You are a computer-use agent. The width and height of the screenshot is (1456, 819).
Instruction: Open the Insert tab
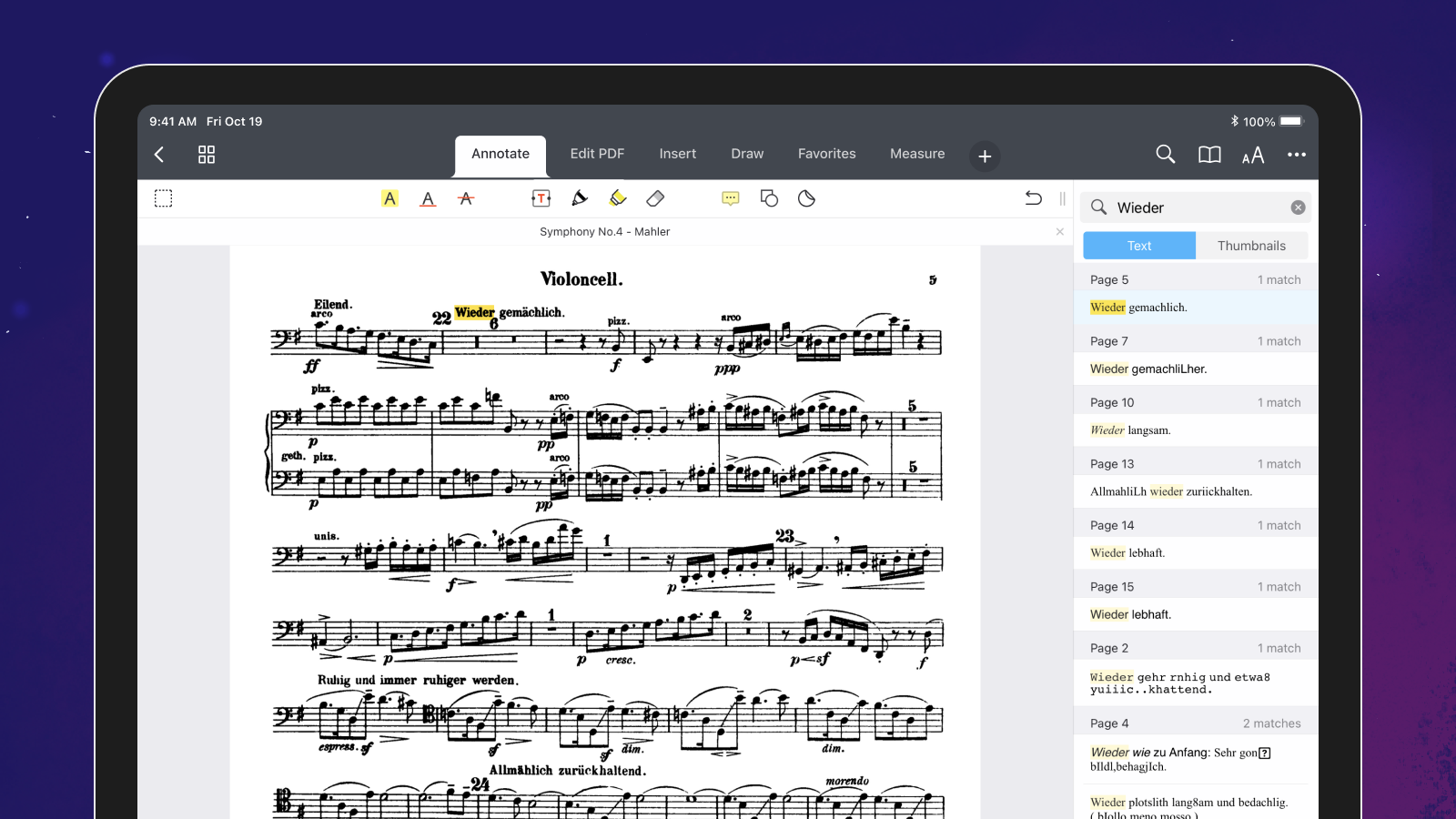678,154
